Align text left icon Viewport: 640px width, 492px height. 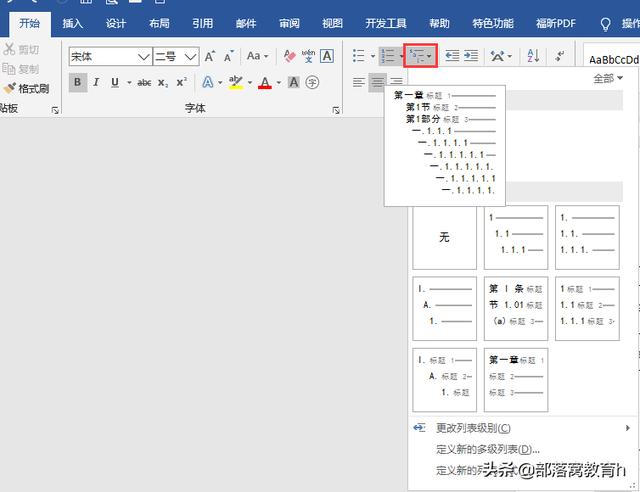point(359,82)
